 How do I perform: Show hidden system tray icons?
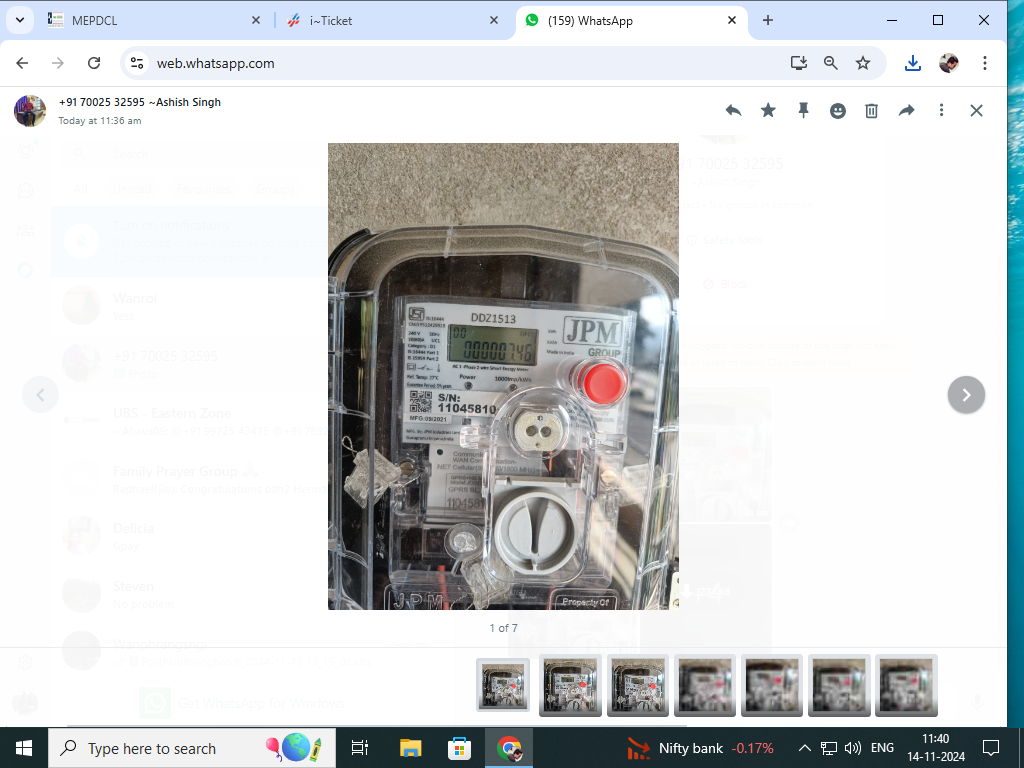point(805,748)
